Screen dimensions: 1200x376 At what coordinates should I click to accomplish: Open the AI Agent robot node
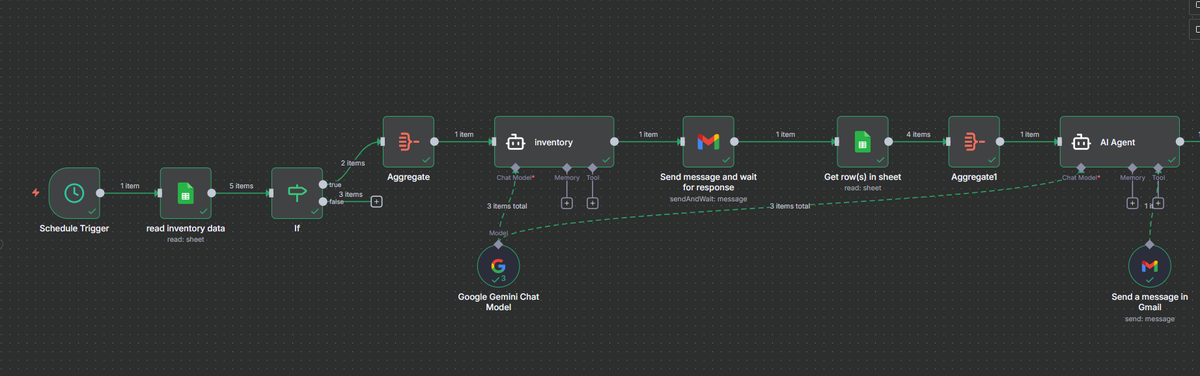coord(1119,142)
